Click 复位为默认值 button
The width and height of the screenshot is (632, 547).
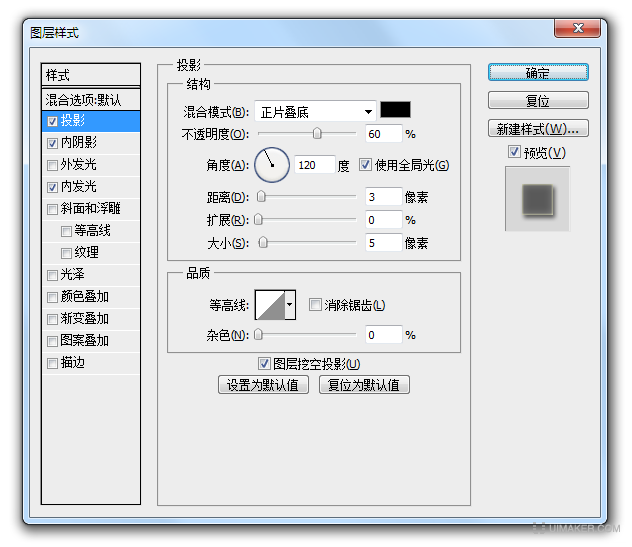click(x=364, y=385)
